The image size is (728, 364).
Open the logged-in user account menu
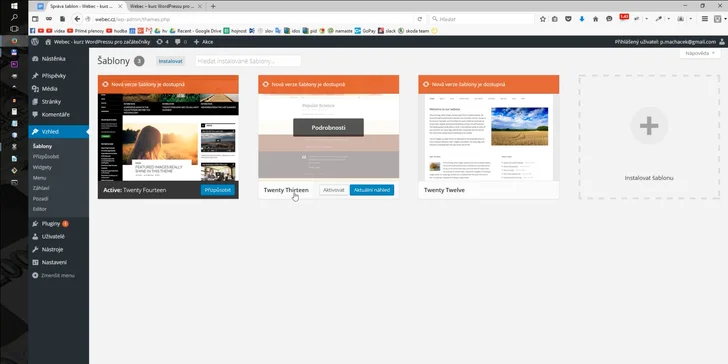[670, 41]
